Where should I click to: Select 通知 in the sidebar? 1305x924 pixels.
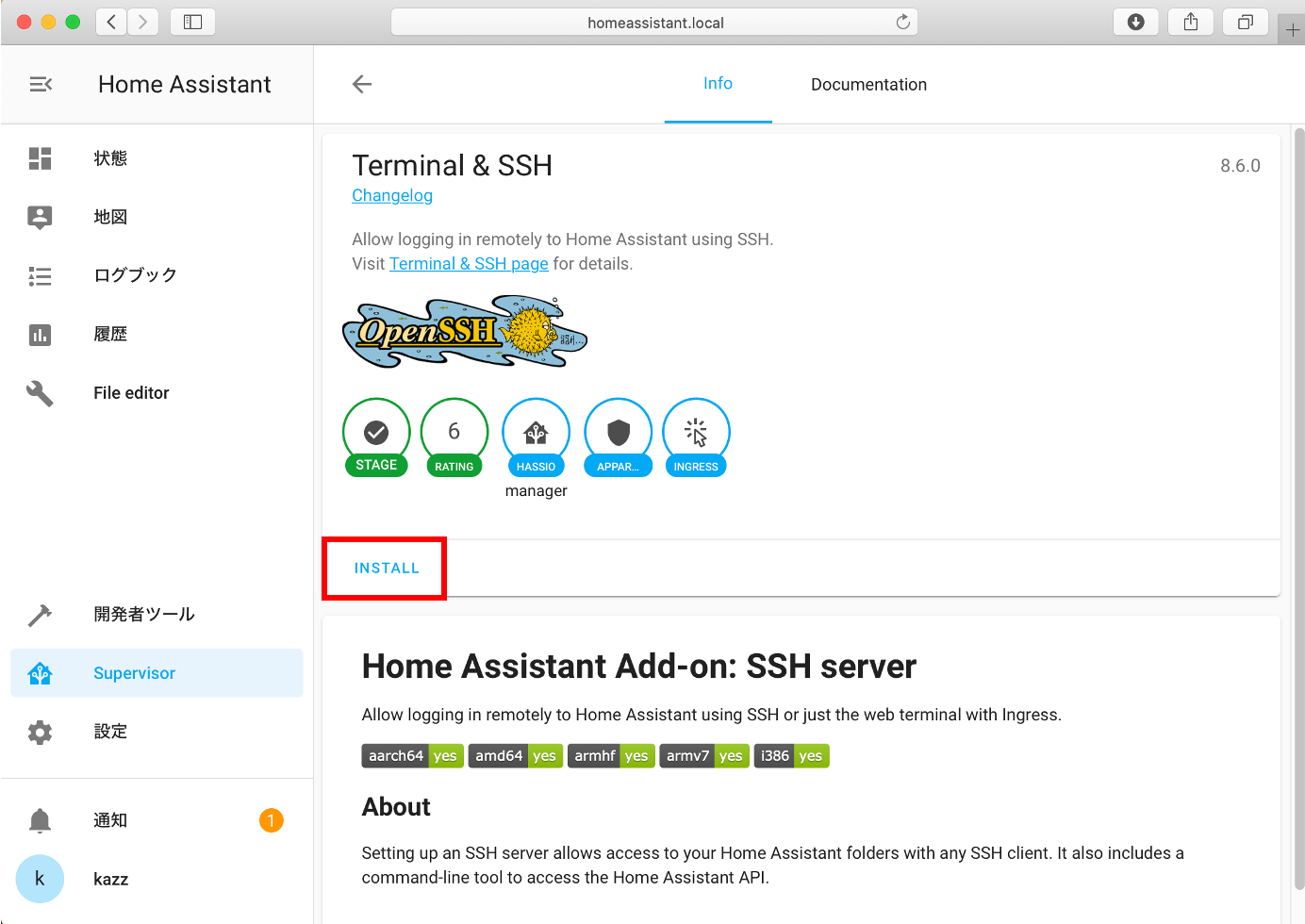157,820
